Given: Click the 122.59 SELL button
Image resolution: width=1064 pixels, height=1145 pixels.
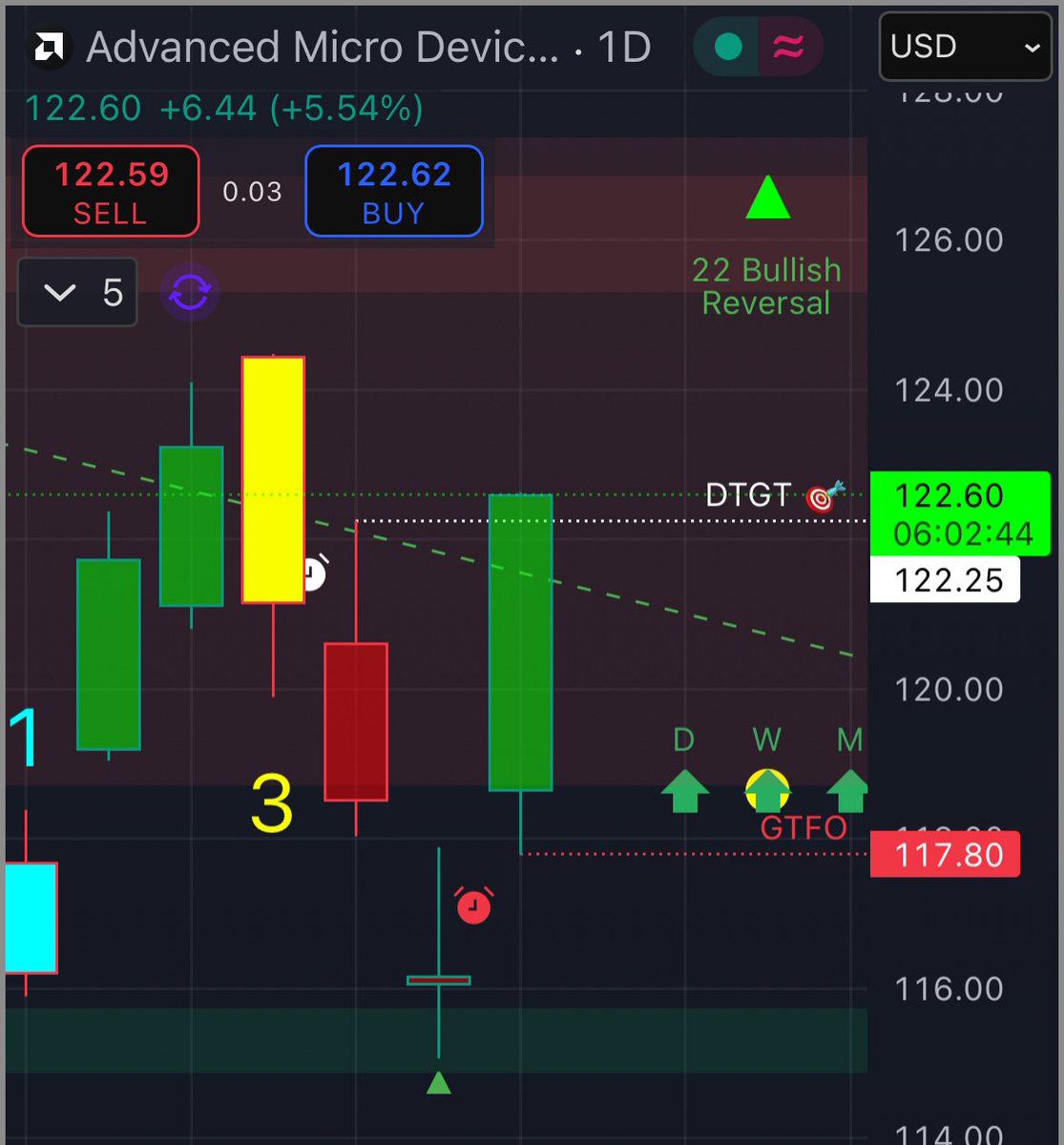Looking at the screenshot, I should [111, 191].
